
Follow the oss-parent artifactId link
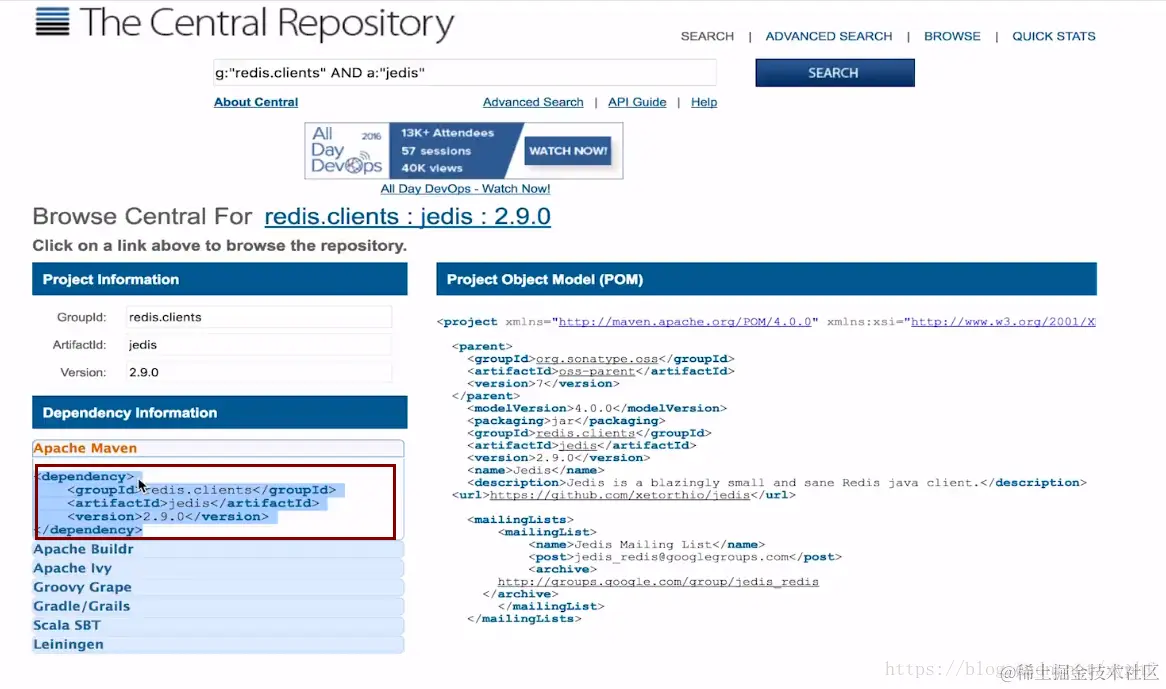(596, 371)
